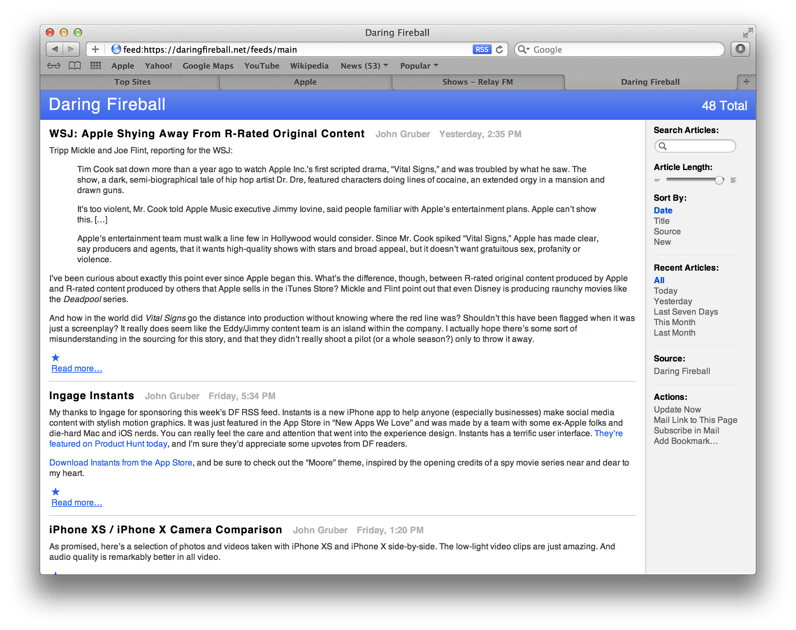
Task: Filter articles to Last Seven Days
Action: coord(686,312)
